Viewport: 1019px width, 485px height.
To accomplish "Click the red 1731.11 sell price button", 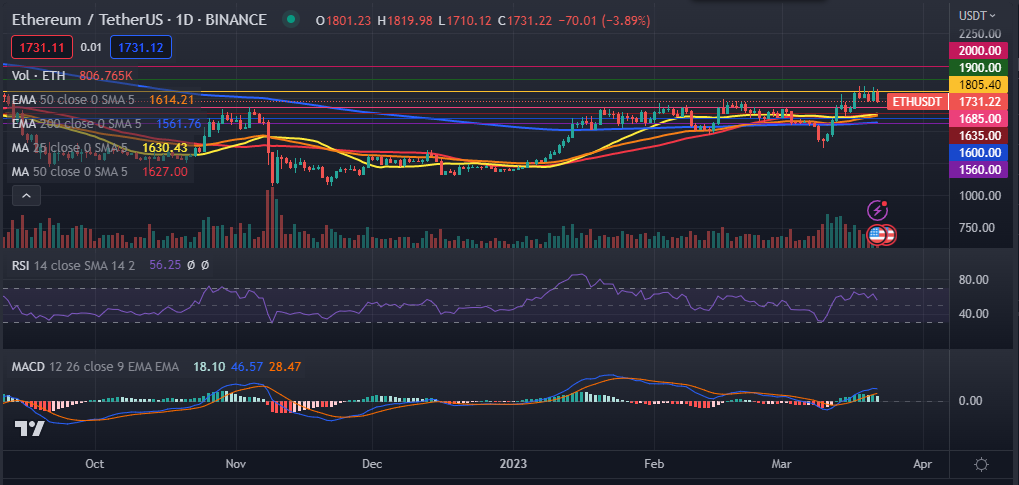I will click(x=41, y=47).
